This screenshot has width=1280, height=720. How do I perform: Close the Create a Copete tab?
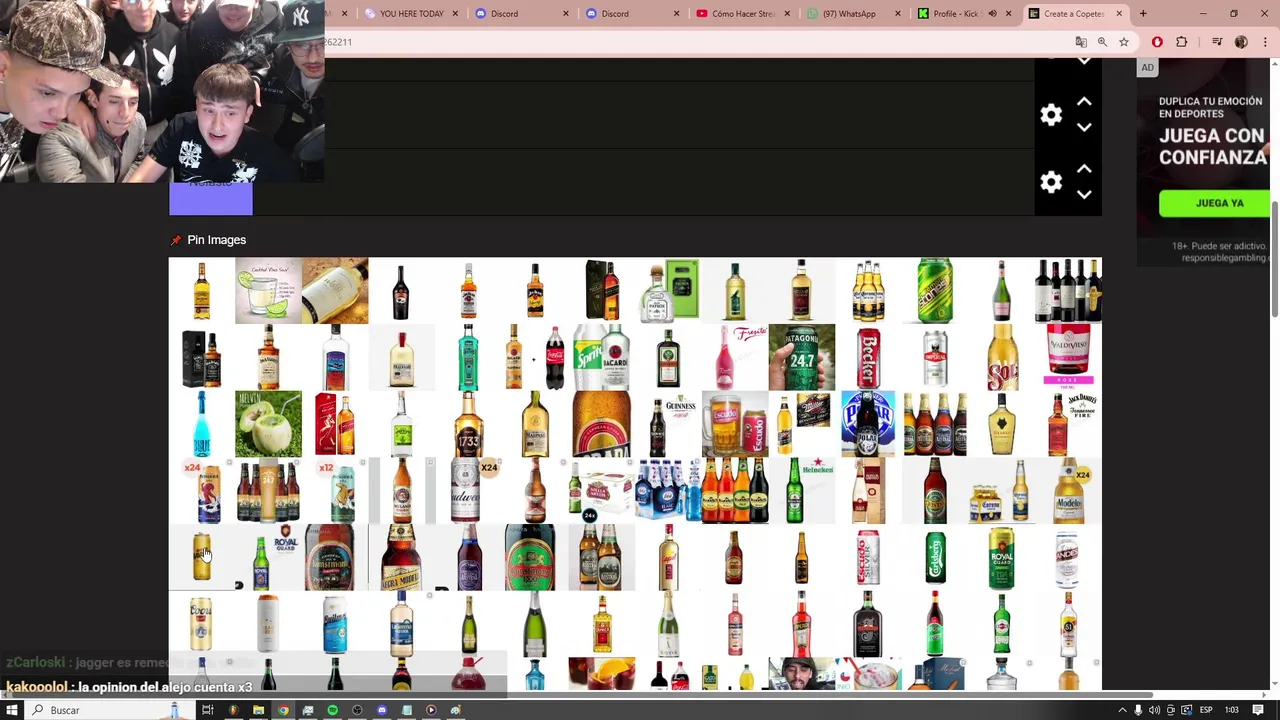[x=1119, y=14]
